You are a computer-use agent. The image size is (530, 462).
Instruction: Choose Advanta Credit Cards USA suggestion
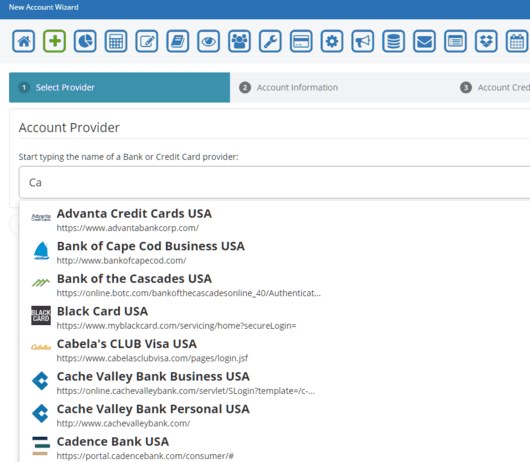pyautogui.click(x=274, y=220)
